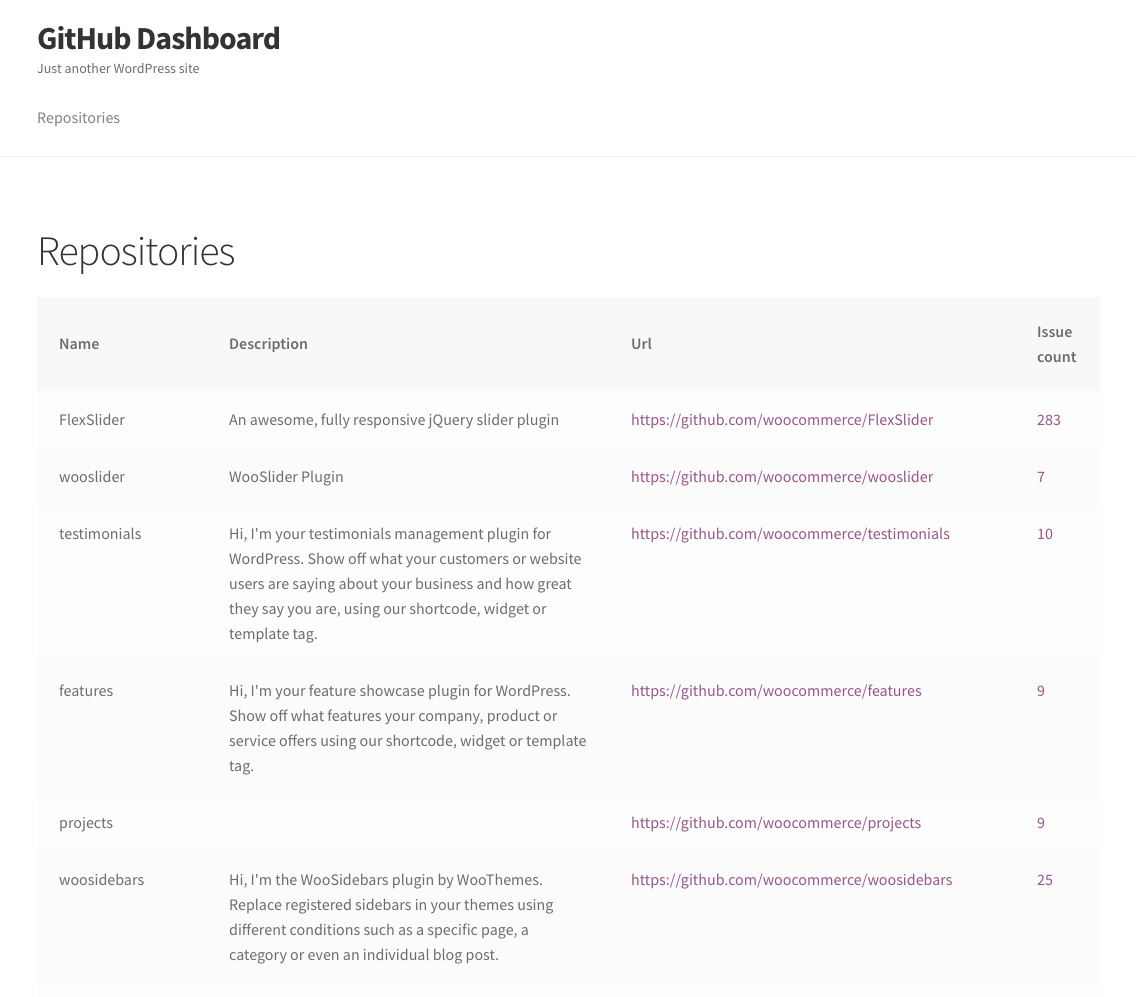Select the Name column header

pyautogui.click(x=79, y=343)
